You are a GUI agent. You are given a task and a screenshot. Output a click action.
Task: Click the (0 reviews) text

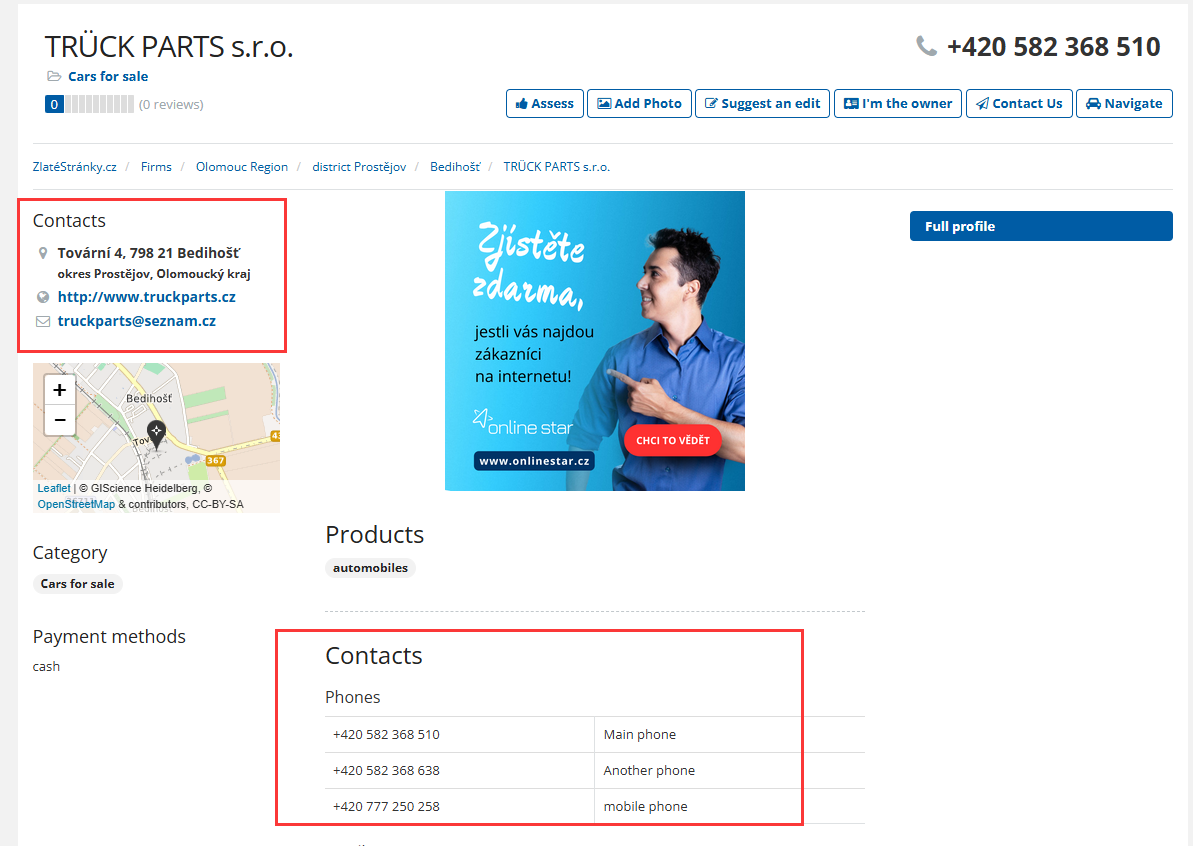(x=171, y=104)
